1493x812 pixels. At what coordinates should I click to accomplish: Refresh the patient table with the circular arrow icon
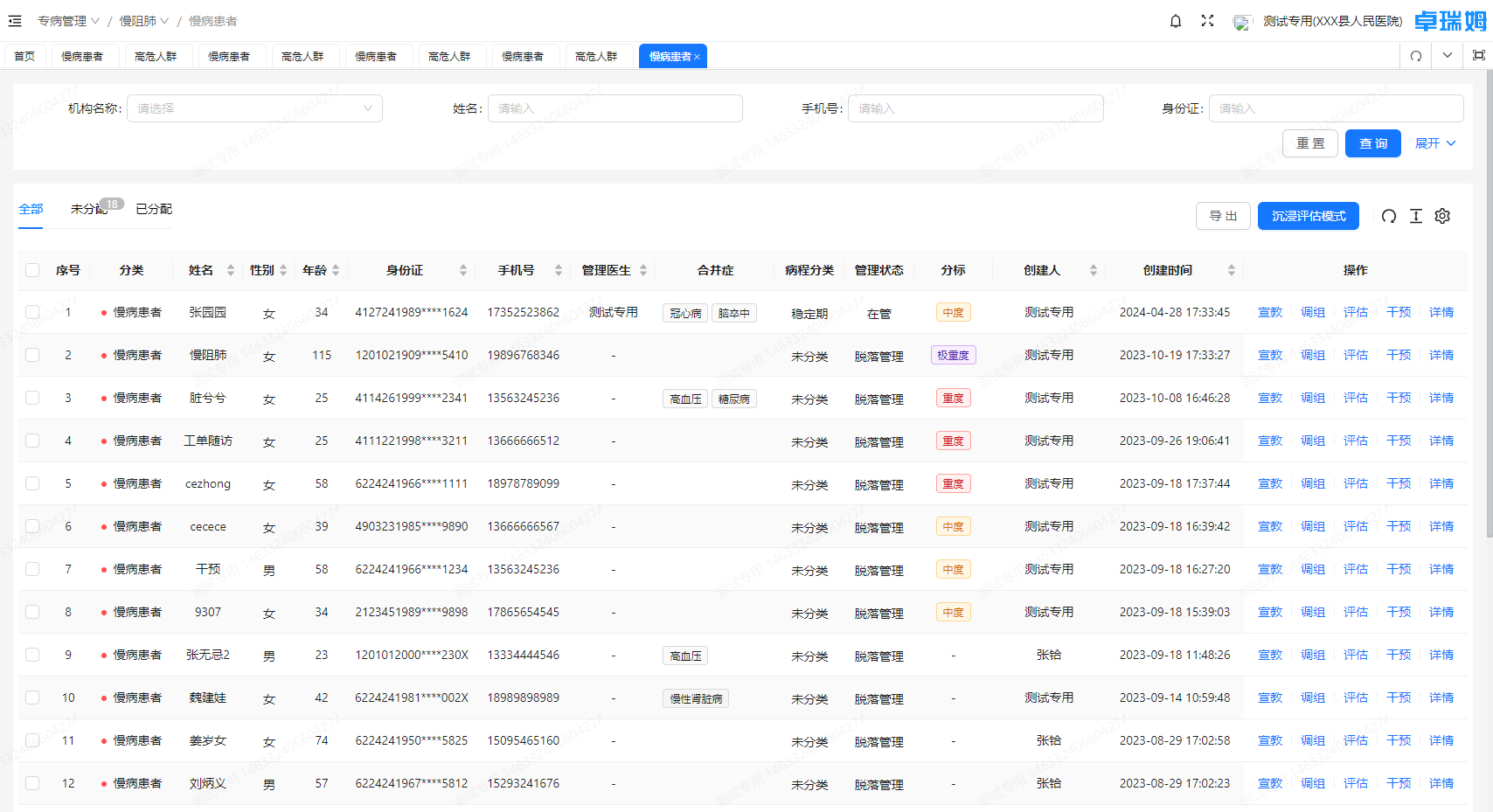[x=1389, y=216]
